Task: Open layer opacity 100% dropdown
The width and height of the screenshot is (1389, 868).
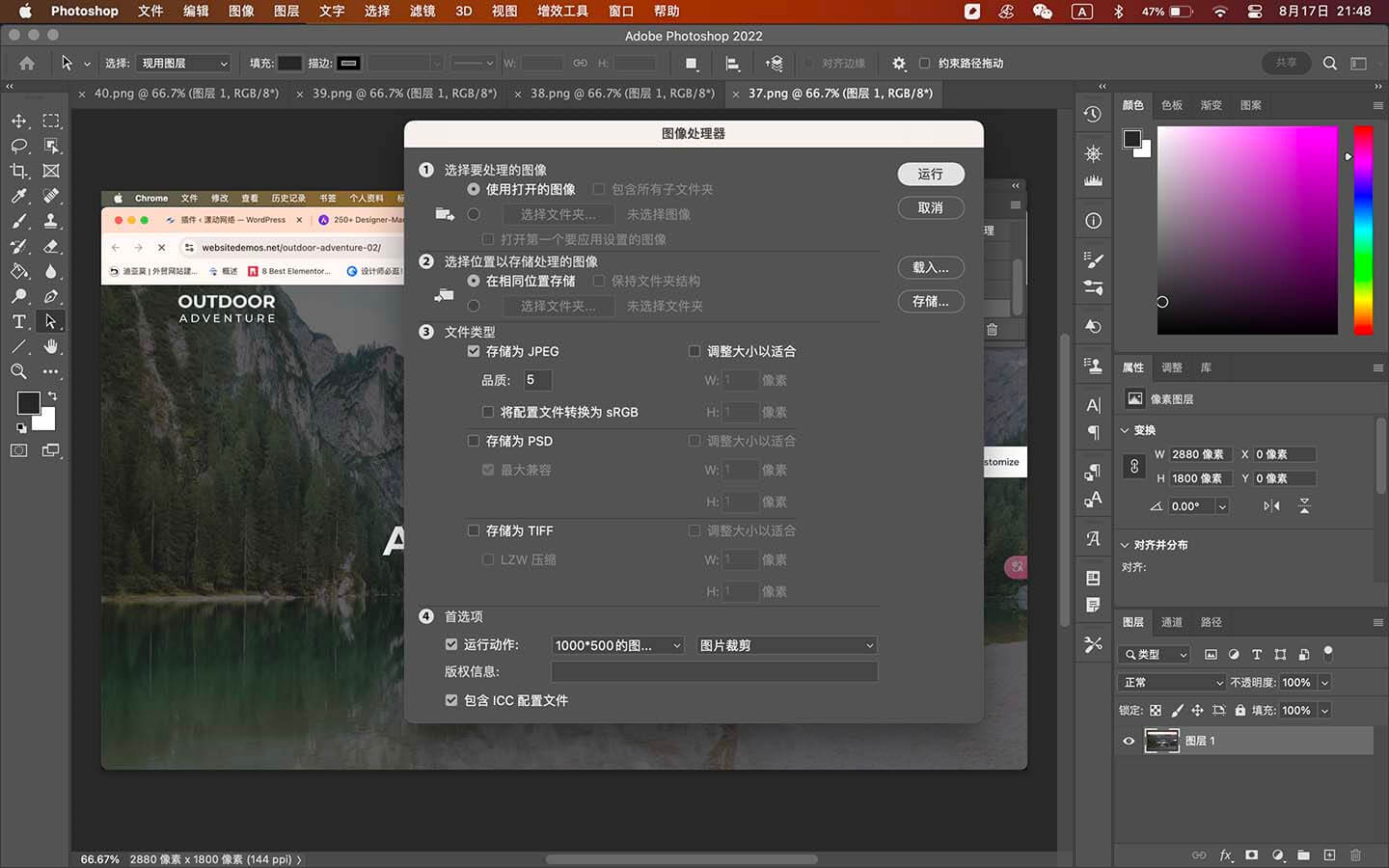Action: click(1324, 682)
